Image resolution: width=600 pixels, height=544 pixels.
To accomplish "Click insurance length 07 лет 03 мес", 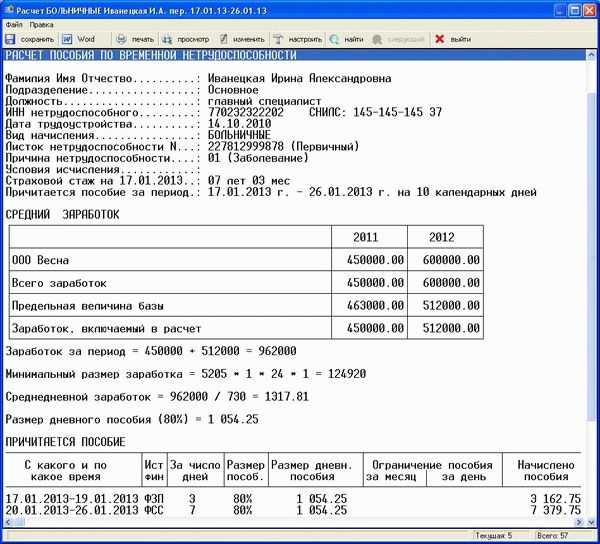I will (249, 181).
